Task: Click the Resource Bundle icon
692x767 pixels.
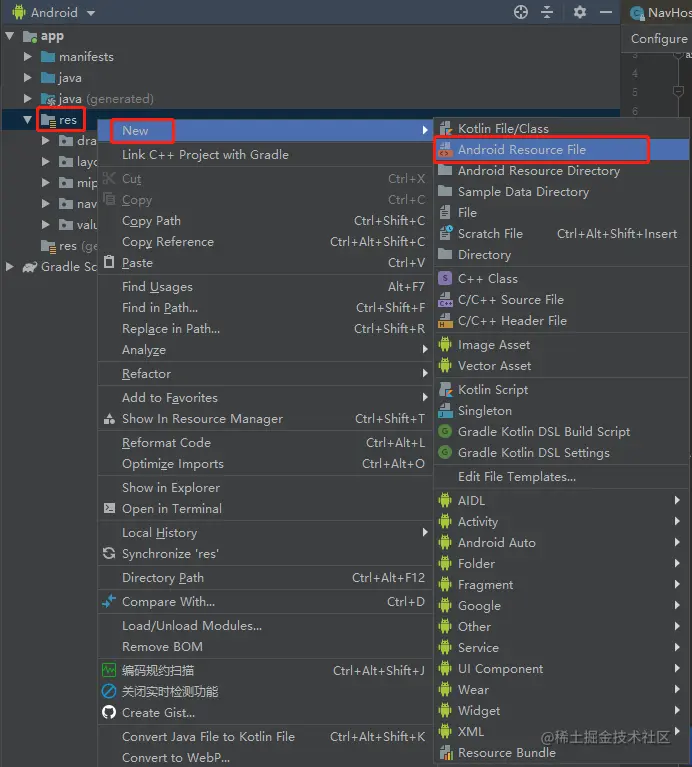Action: (446, 752)
